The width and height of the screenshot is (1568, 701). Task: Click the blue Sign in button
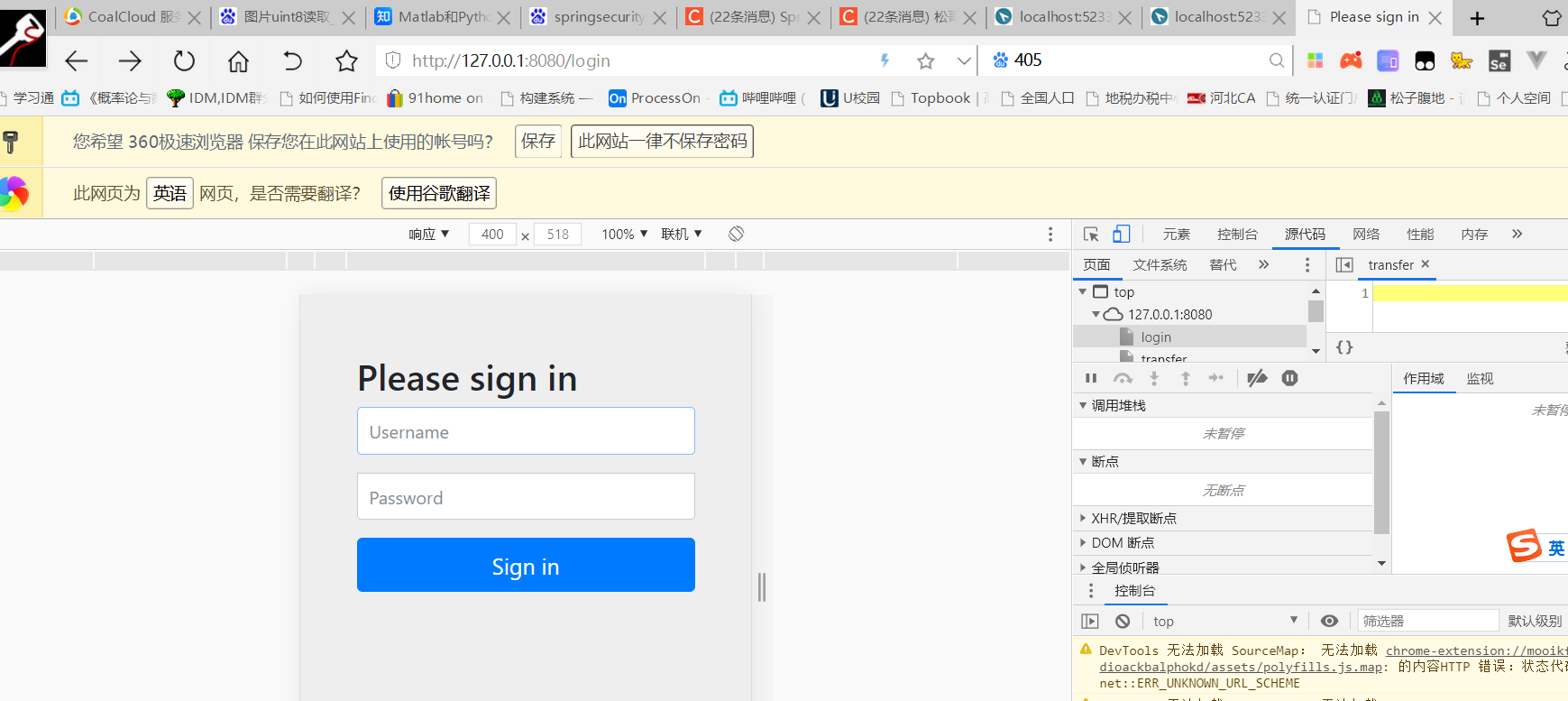[526, 565]
